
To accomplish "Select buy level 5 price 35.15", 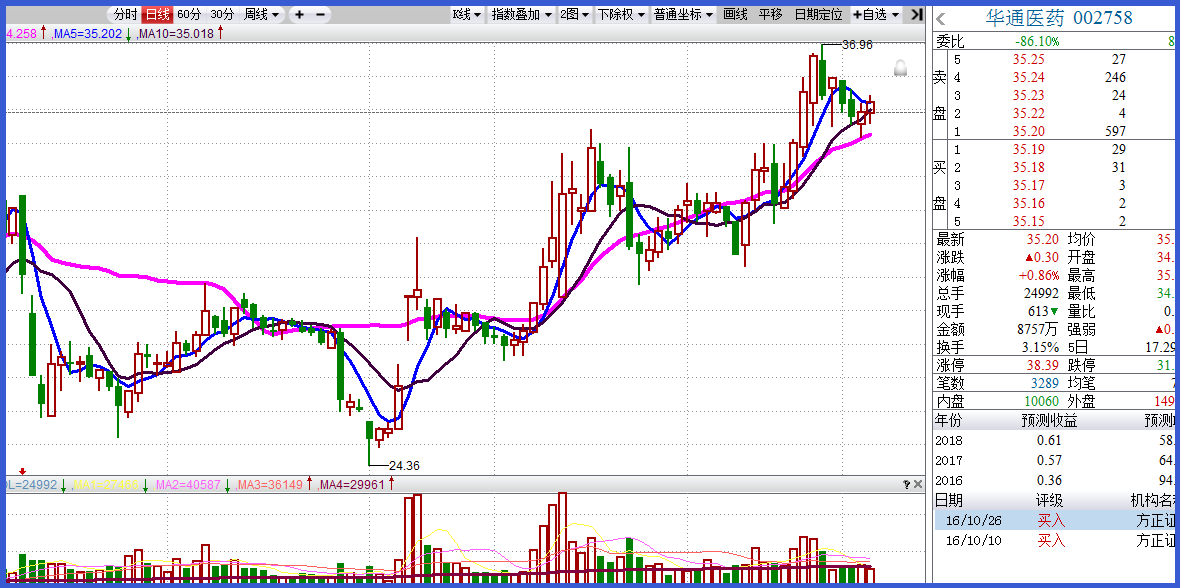I will (x=1028, y=221).
